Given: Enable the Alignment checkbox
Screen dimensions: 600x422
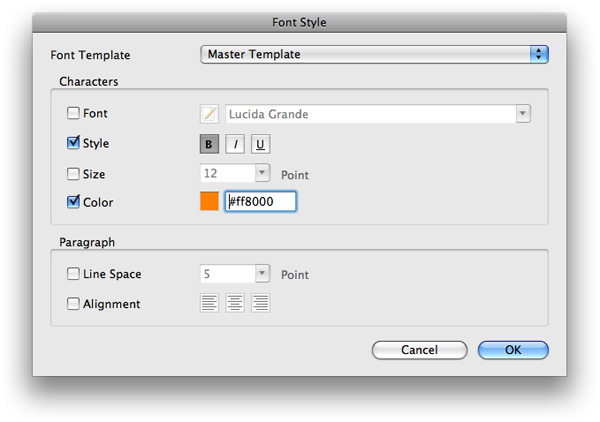Looking at the screenshot, I should pyautogui.click(x=73, y=304).
